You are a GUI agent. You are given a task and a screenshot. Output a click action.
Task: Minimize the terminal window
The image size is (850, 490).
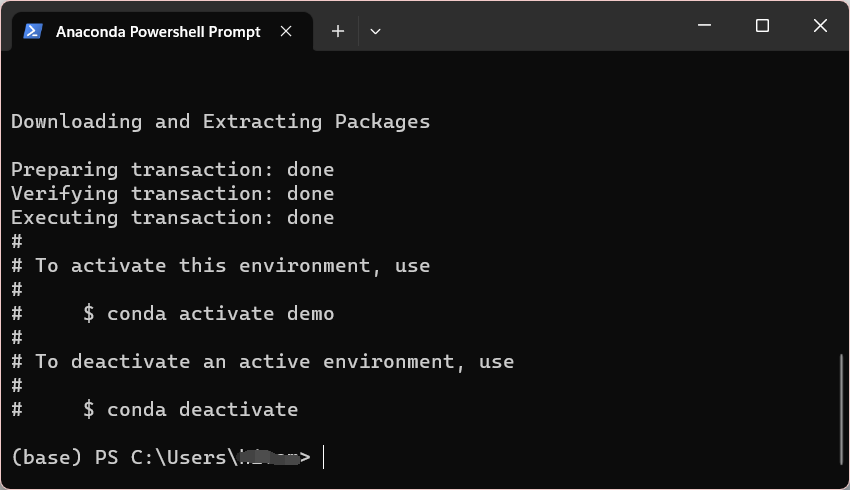click(704, 26)
